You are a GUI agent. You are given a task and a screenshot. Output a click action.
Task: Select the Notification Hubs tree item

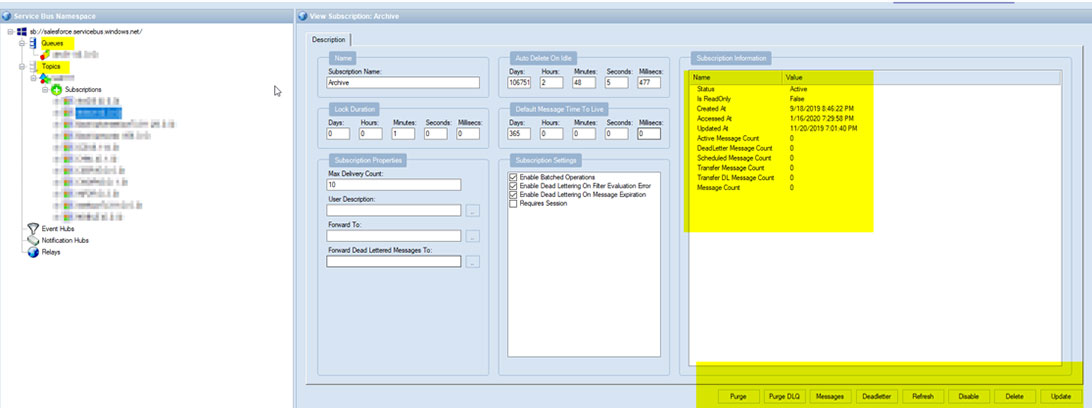point(65,240)
